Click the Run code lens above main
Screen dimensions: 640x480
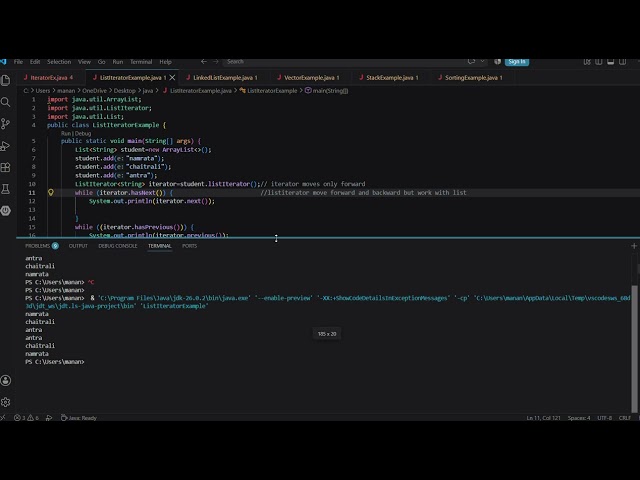65,133
